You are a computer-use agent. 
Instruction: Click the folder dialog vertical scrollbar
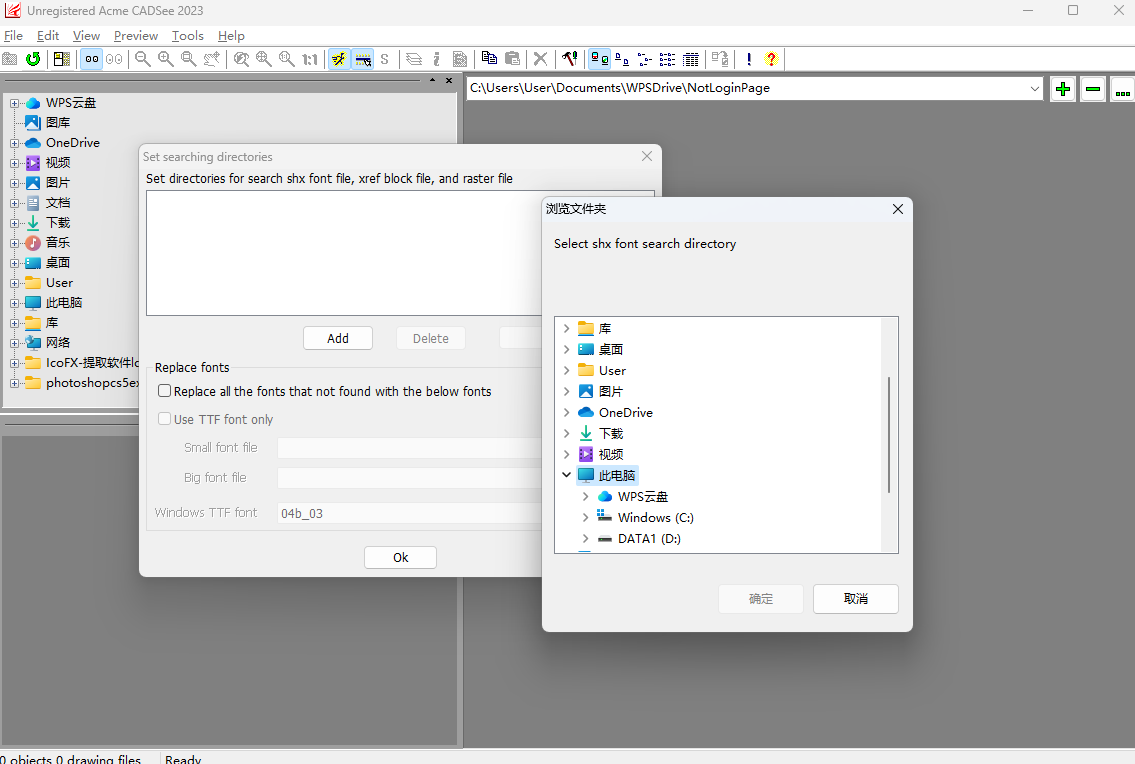pyautogui.click(x=889, y=435)
